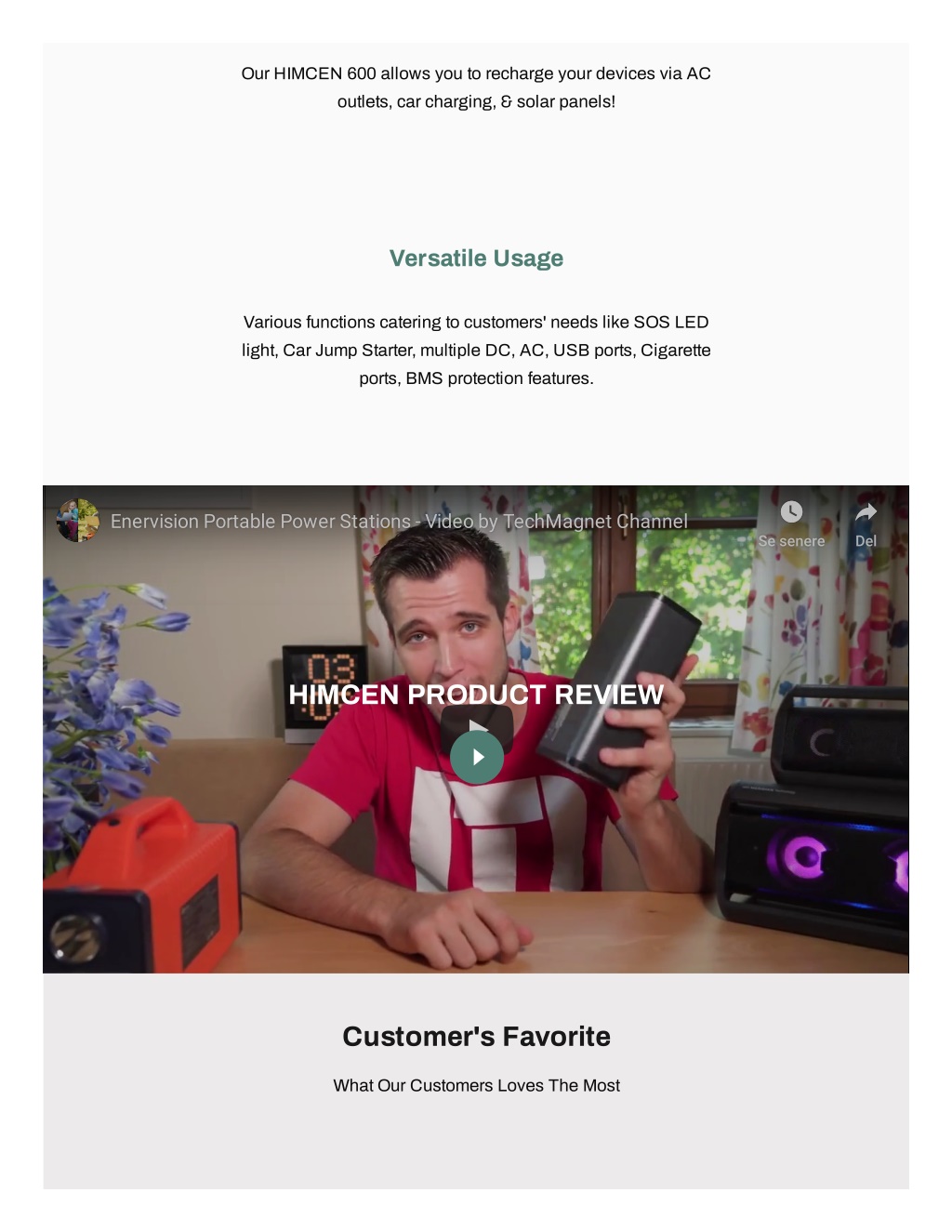Click the teal circular play button
Viewport: 952px width, 1232px height.
(x=477, y=757)
